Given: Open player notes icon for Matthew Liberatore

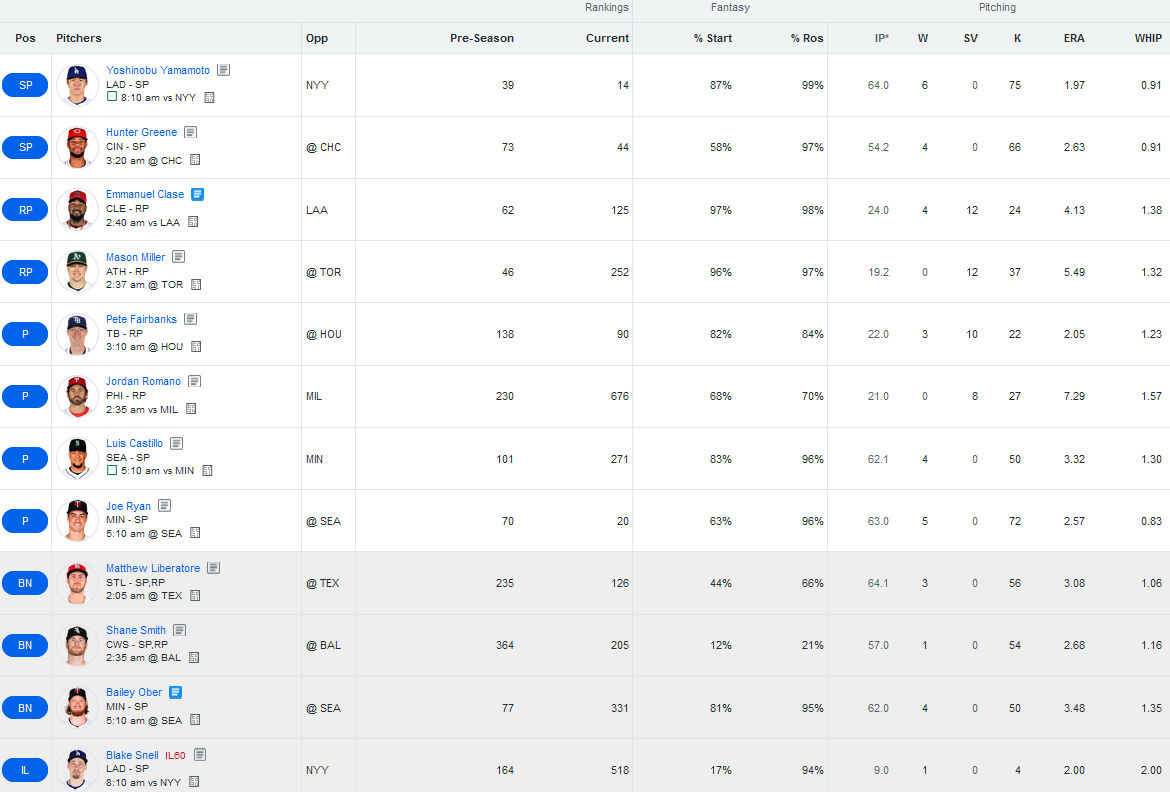Looking at the screenshot, I should [213, 568].
